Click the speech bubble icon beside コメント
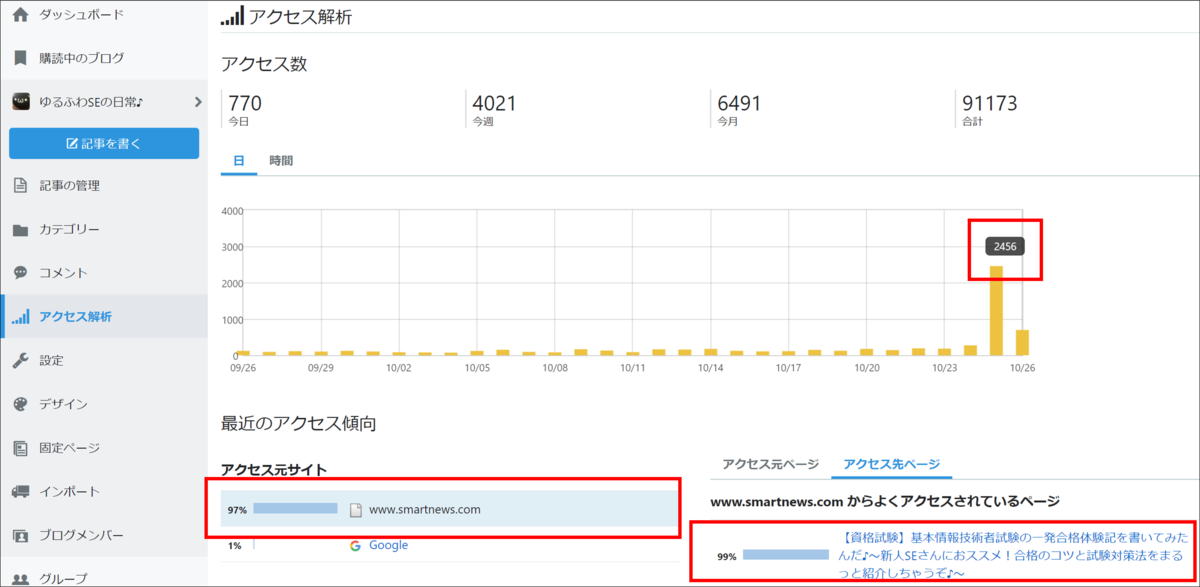Screen dimensions: 1200x587 pyautogui.click(x=20, y=272)
